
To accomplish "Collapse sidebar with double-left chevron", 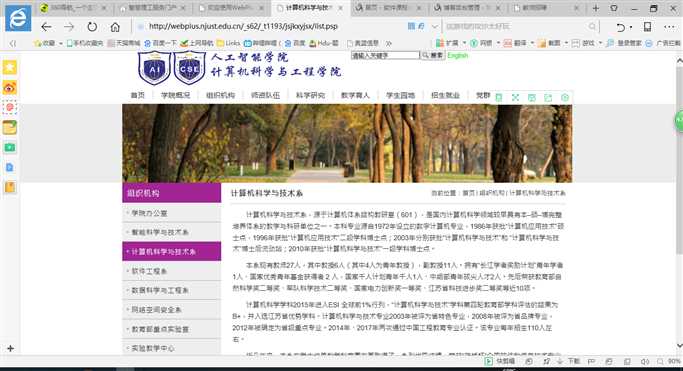I will tap(12, 43).
